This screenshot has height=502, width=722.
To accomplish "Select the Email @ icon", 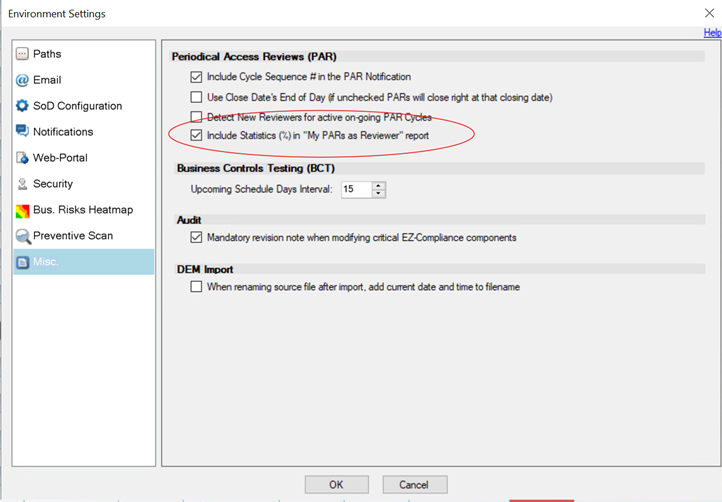I will pyautogui.click(x=22, y=80).
